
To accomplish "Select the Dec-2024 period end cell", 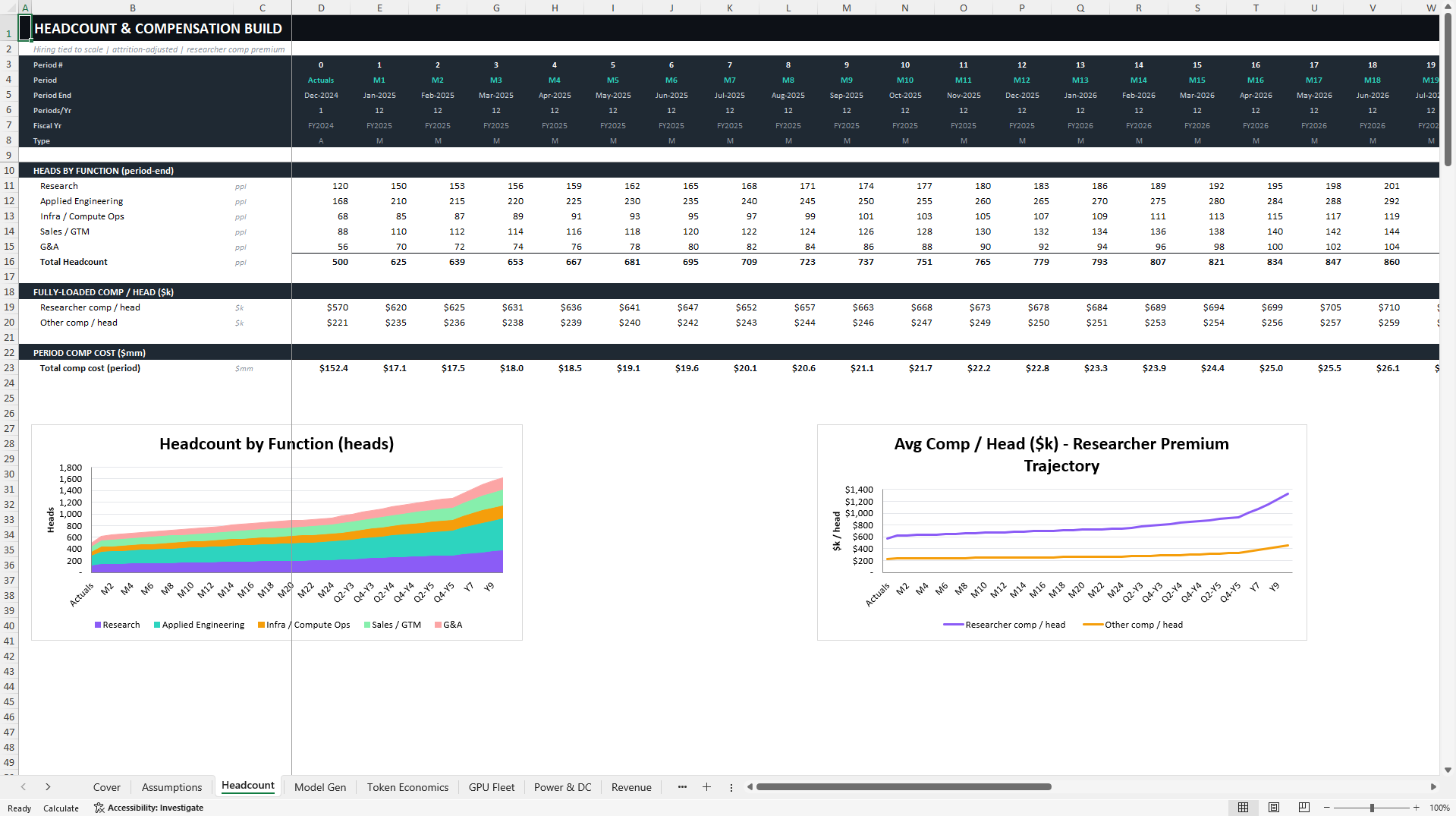I will tap(321, 96).
